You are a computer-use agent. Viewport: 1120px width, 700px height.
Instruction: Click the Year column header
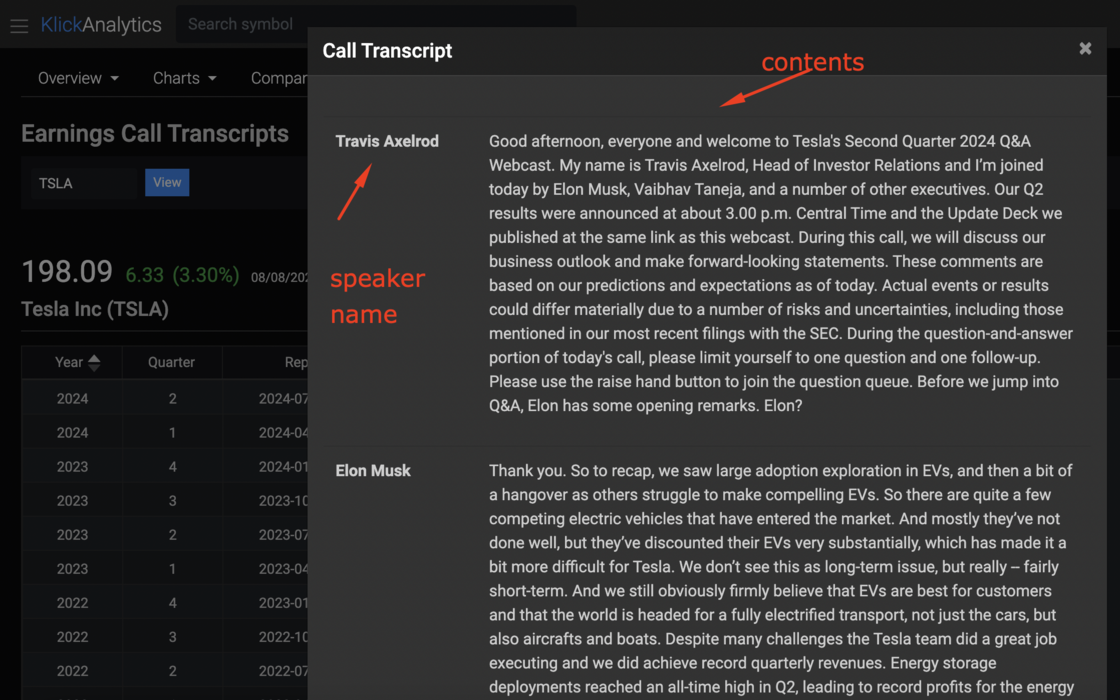[x=71, y=362]
